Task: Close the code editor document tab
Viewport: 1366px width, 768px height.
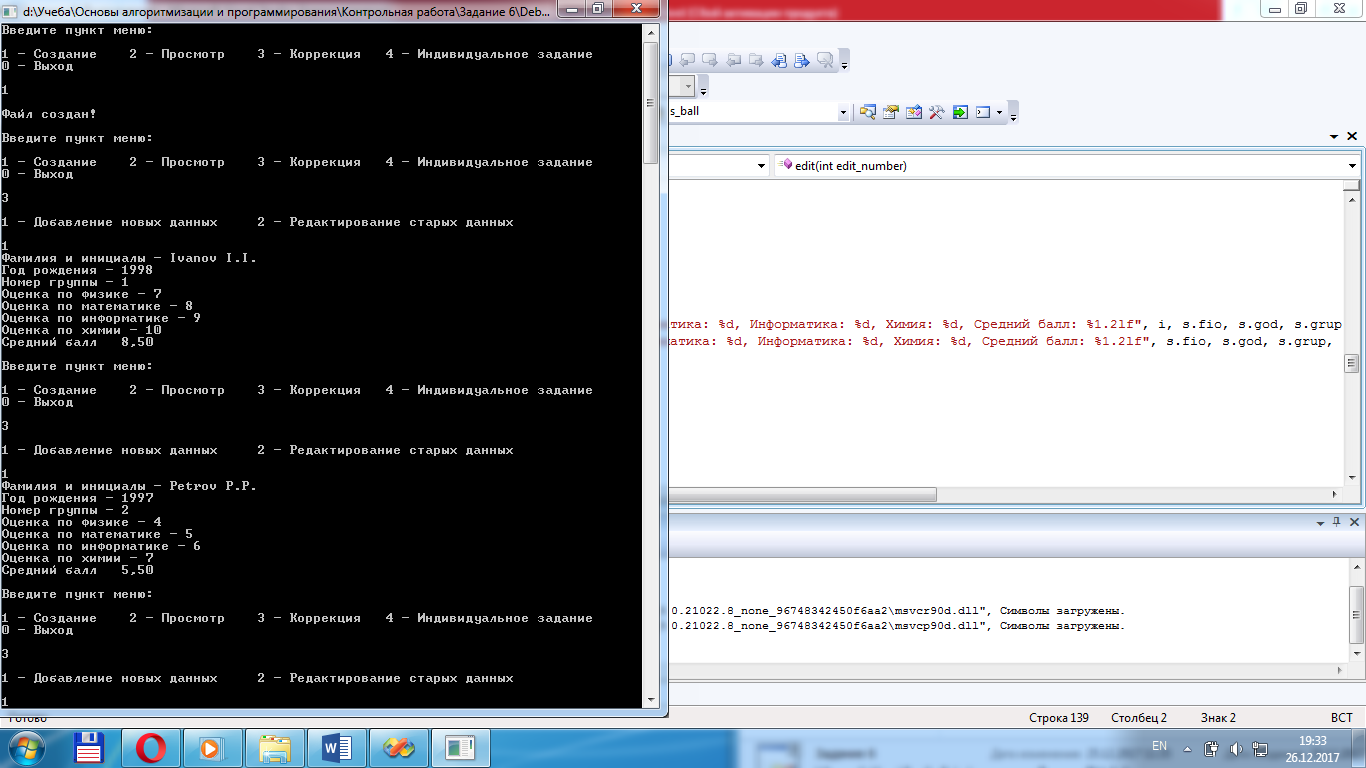Action: [1352, 136]
